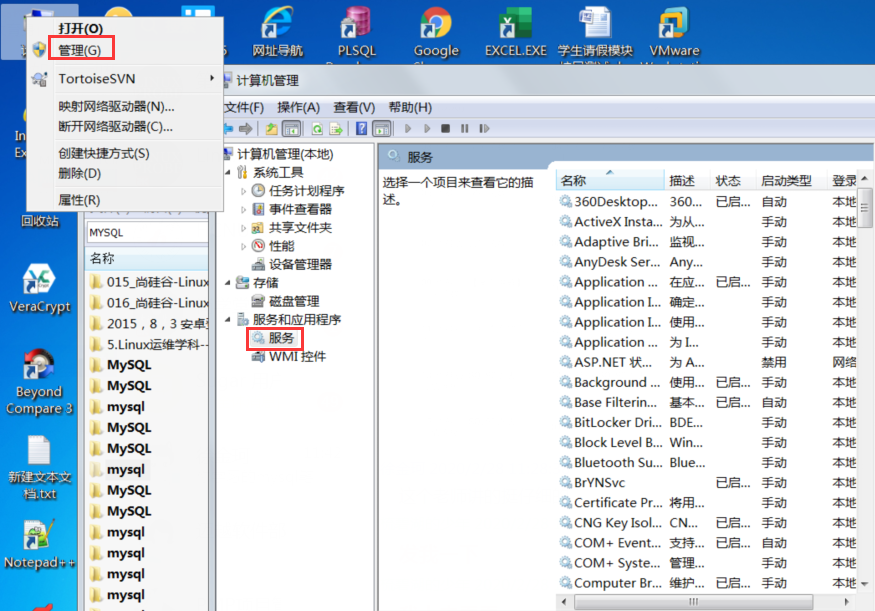Click the Pause Service toolbar icon
The image size is (875, 611).
[x=464, y=129]
